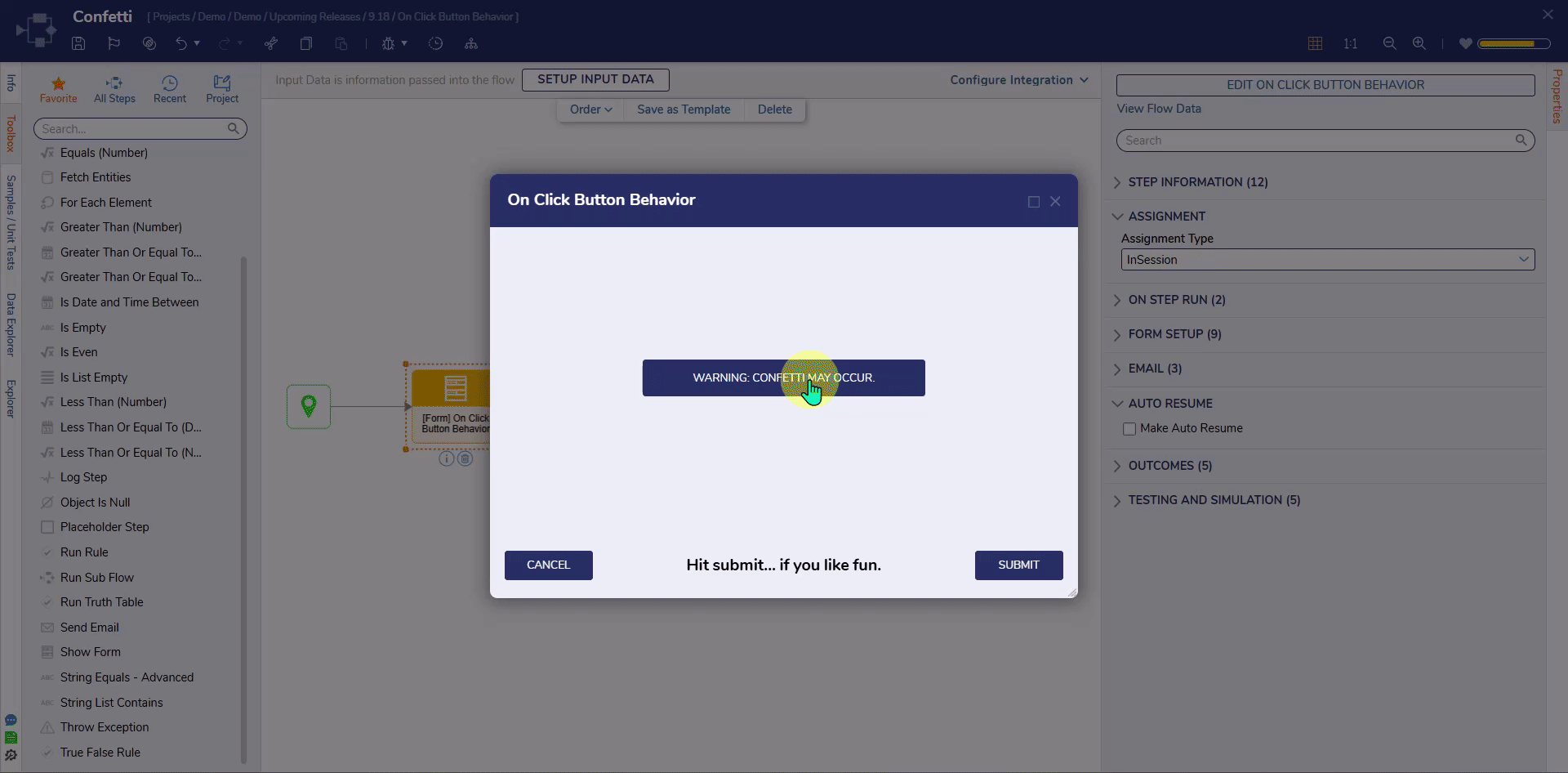
Task: Click Edit On Click Button Behavior
Action: (1325, 85)
